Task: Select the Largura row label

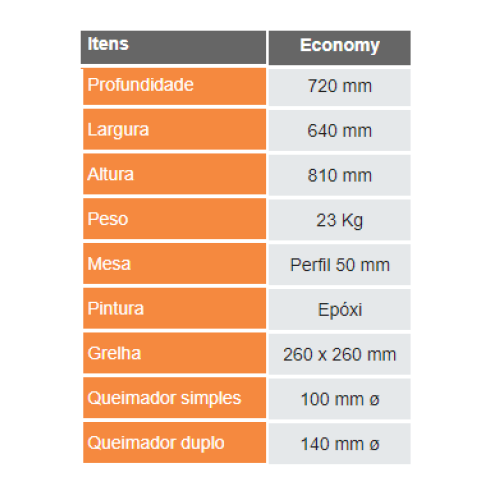Action: (174, 129)
